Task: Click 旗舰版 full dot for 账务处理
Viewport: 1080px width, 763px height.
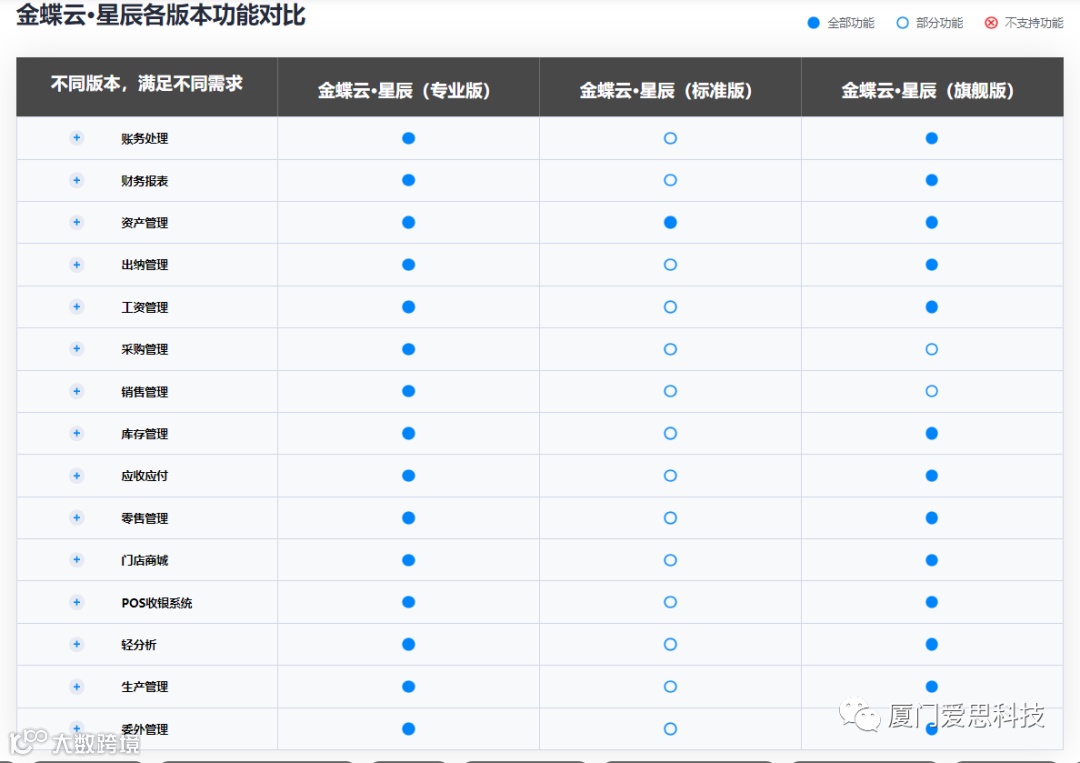Action: pyautogui.click(x=932, y=138)
